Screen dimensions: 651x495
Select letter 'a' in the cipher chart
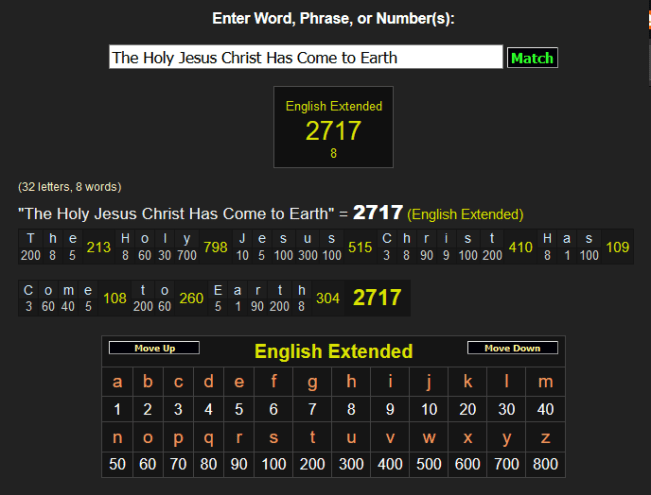point(117,381)
